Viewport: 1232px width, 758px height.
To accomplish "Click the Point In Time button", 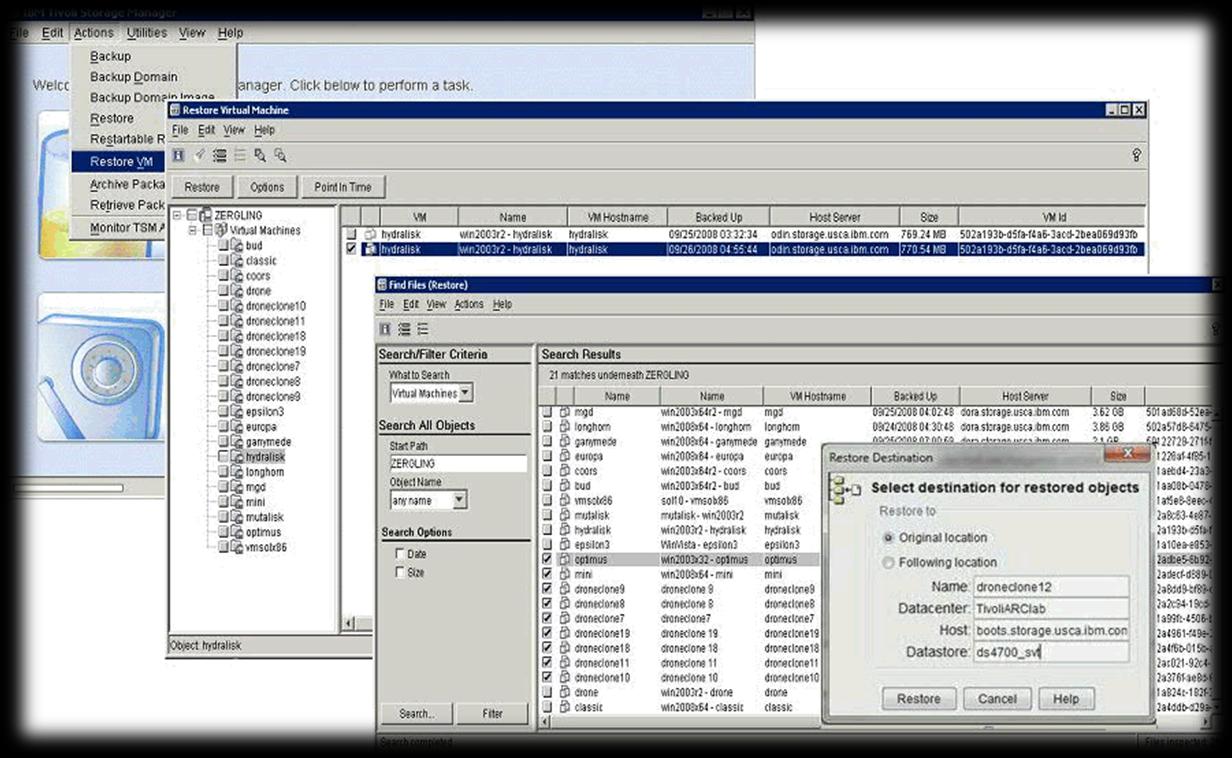I will click(x=343, y=187).
